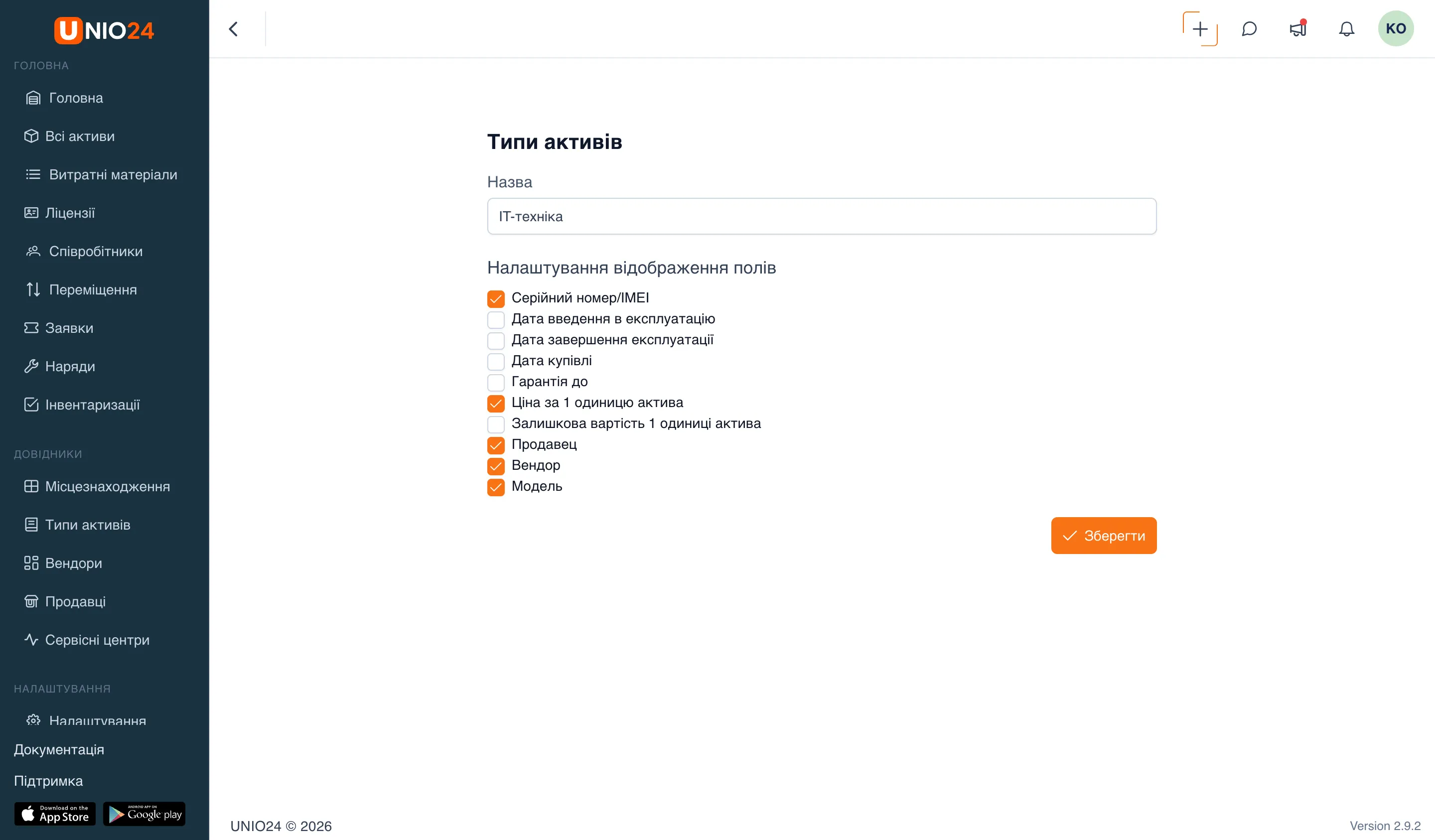This screenshot has height=840, width=1435.
Task: Enable the Гарантія до checkbox
Action: click(495, 382)
